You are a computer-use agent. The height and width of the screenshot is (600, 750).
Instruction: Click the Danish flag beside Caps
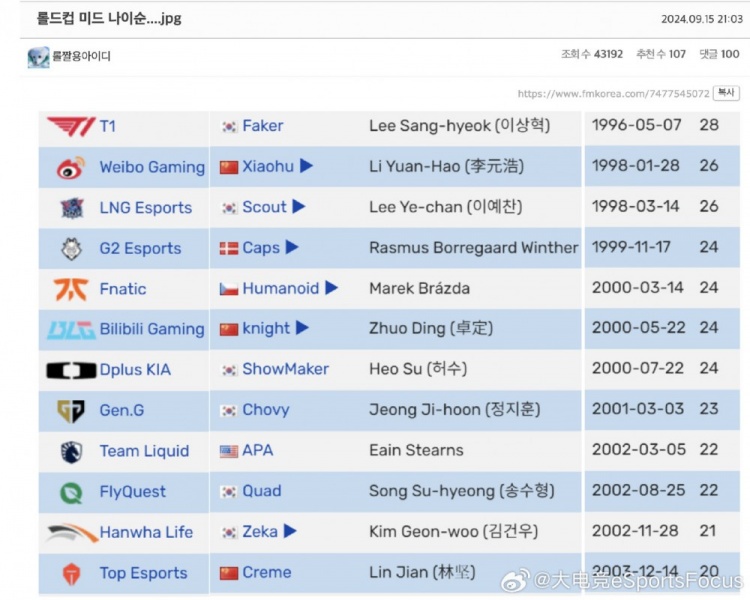click(x=229, y=248)
